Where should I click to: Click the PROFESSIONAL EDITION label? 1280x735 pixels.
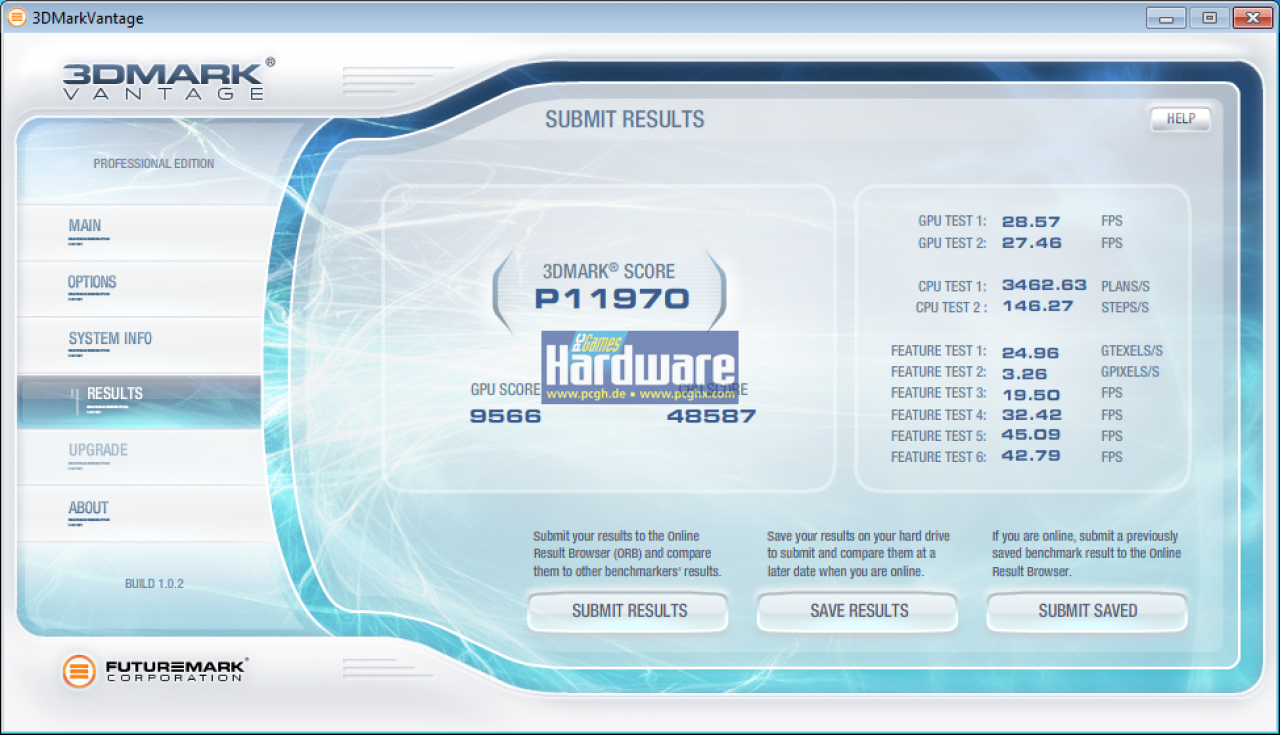pyautogui.click(x=154, y=164)
